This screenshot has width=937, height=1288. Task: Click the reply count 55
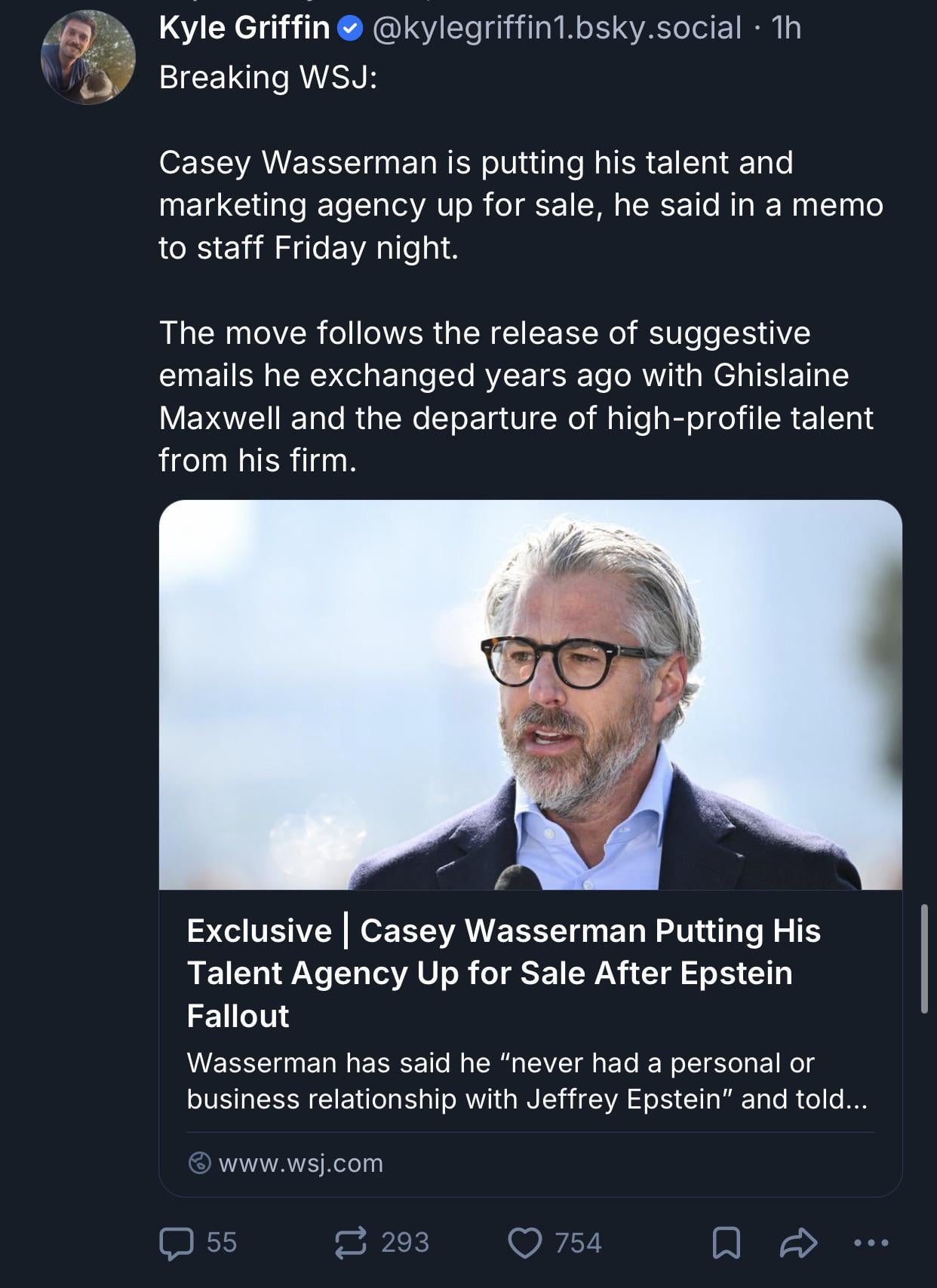pyautogui.click(x=222, y=1243)
